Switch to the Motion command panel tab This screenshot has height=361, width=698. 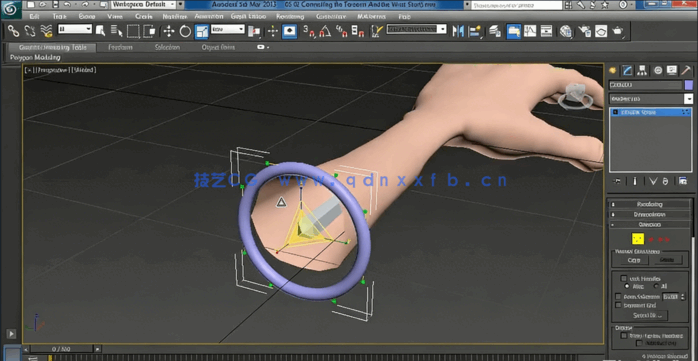tap(657, 70)
